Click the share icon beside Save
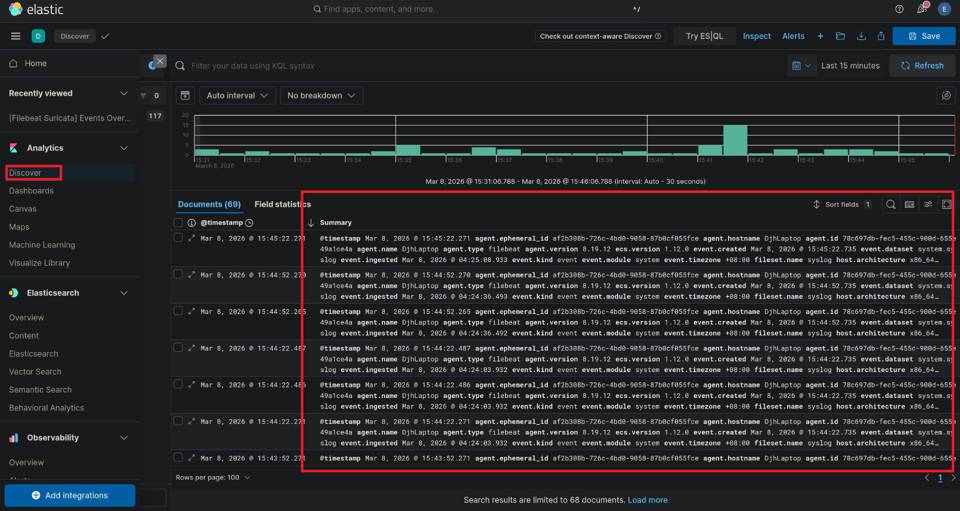The width and height of the screenshot is (960, 511). coord(880,36)
